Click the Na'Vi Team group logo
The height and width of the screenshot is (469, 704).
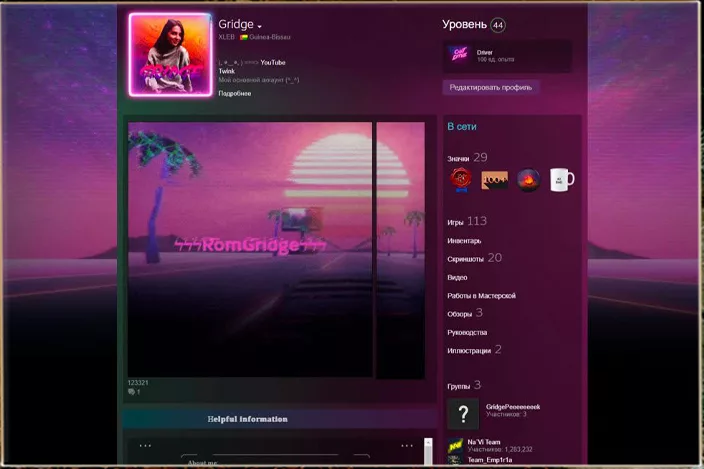tap(455, 446)
